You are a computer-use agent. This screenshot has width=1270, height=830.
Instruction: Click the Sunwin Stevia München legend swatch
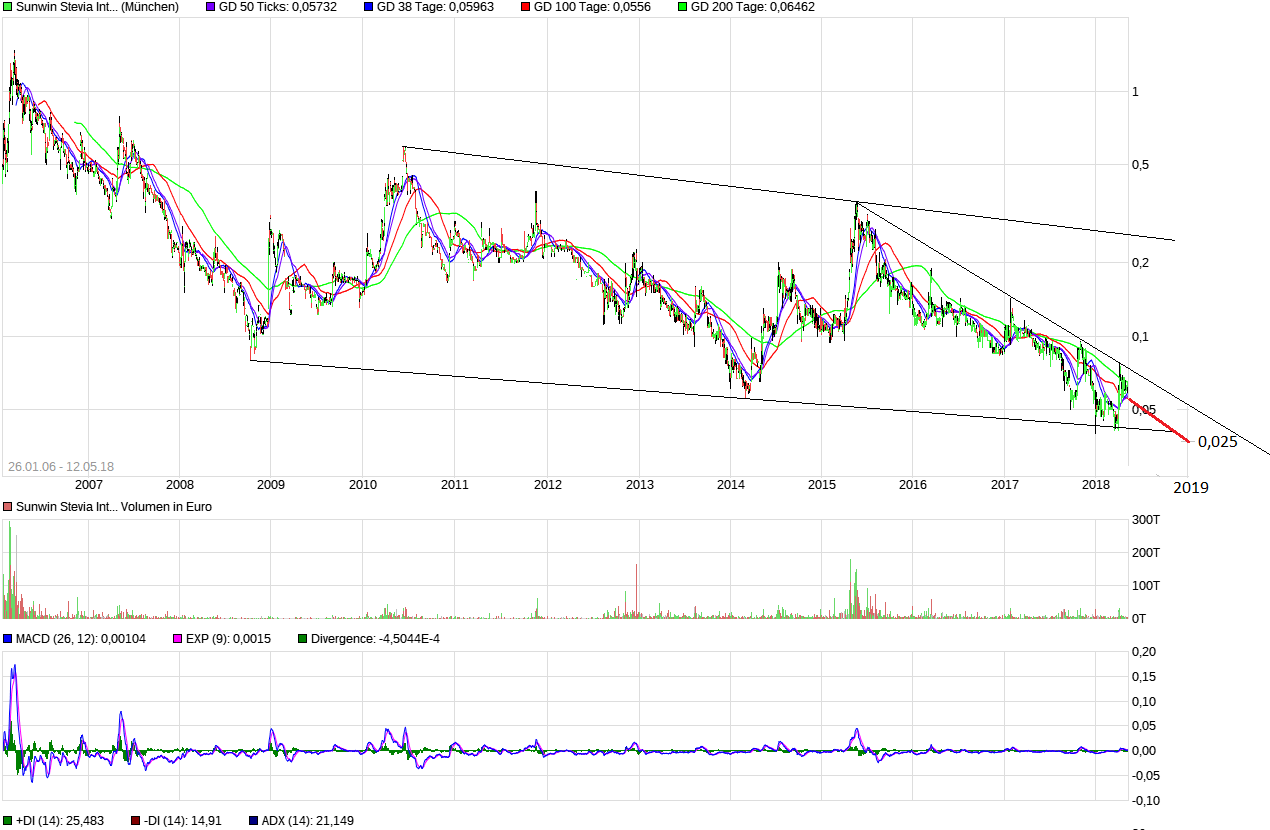point(7,7)
